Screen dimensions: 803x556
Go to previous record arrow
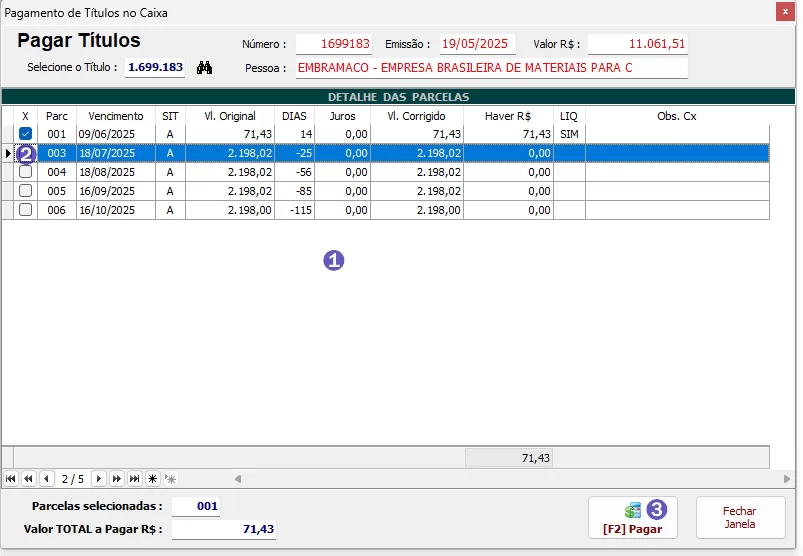click(x=45, y=479)
